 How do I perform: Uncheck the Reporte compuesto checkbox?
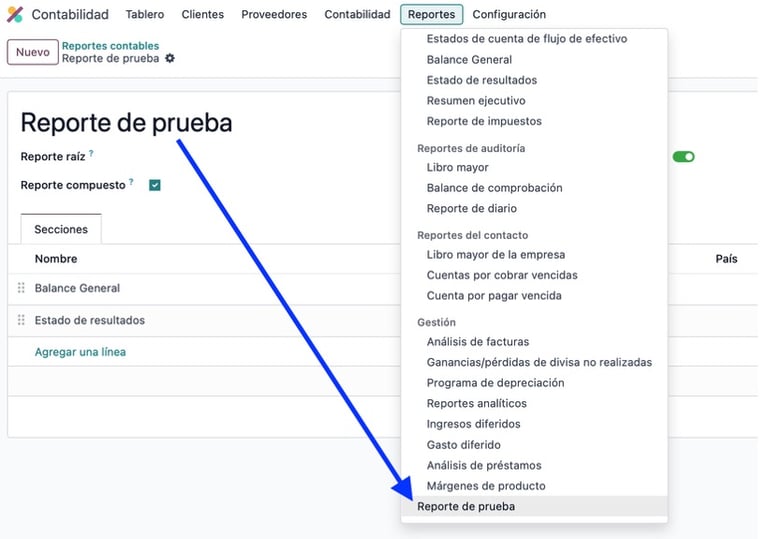(155, 185)
